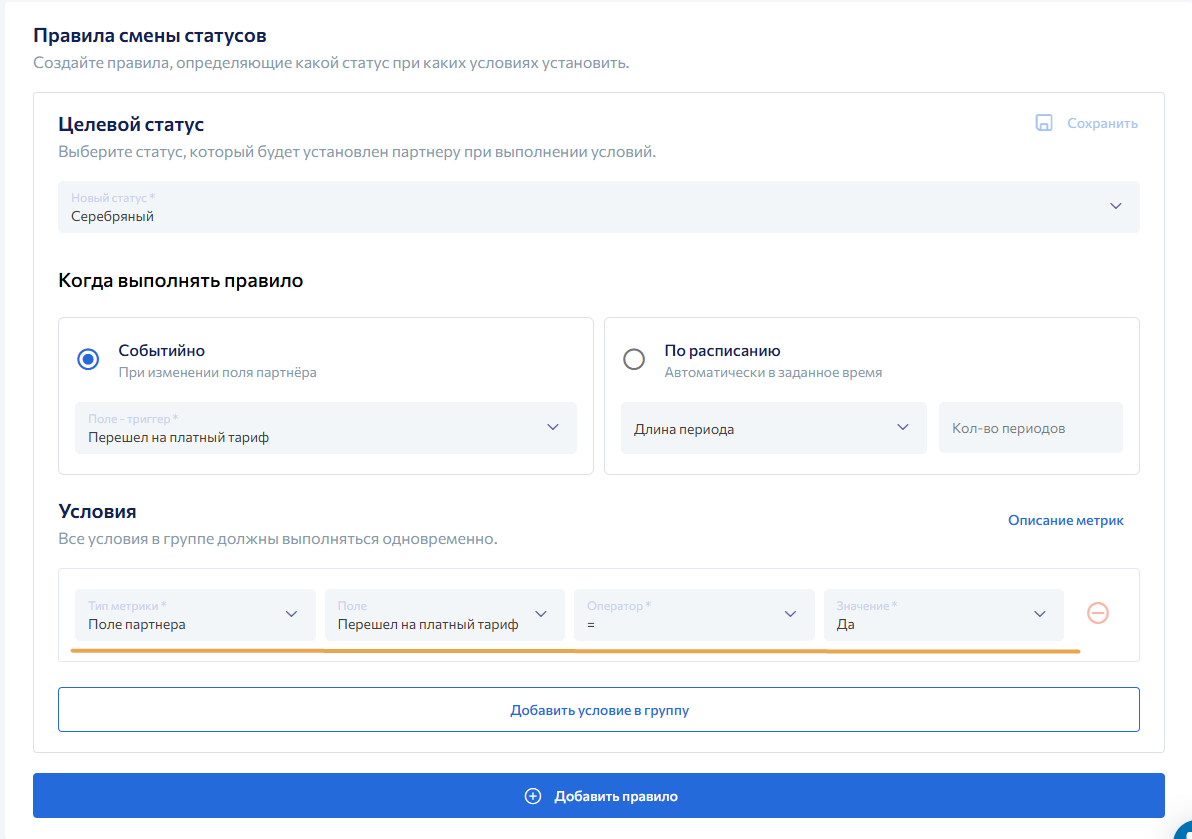Click the Кол-во периодов input field
Viewport: 1192px width, 839px height.
(1030, 428)
